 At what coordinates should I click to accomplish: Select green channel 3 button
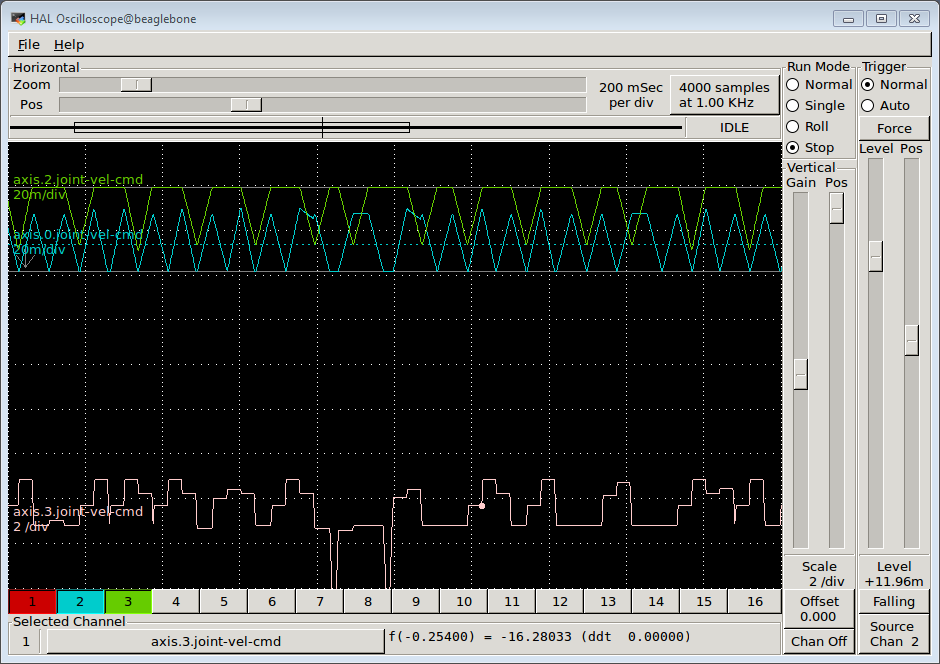point(128,601)
